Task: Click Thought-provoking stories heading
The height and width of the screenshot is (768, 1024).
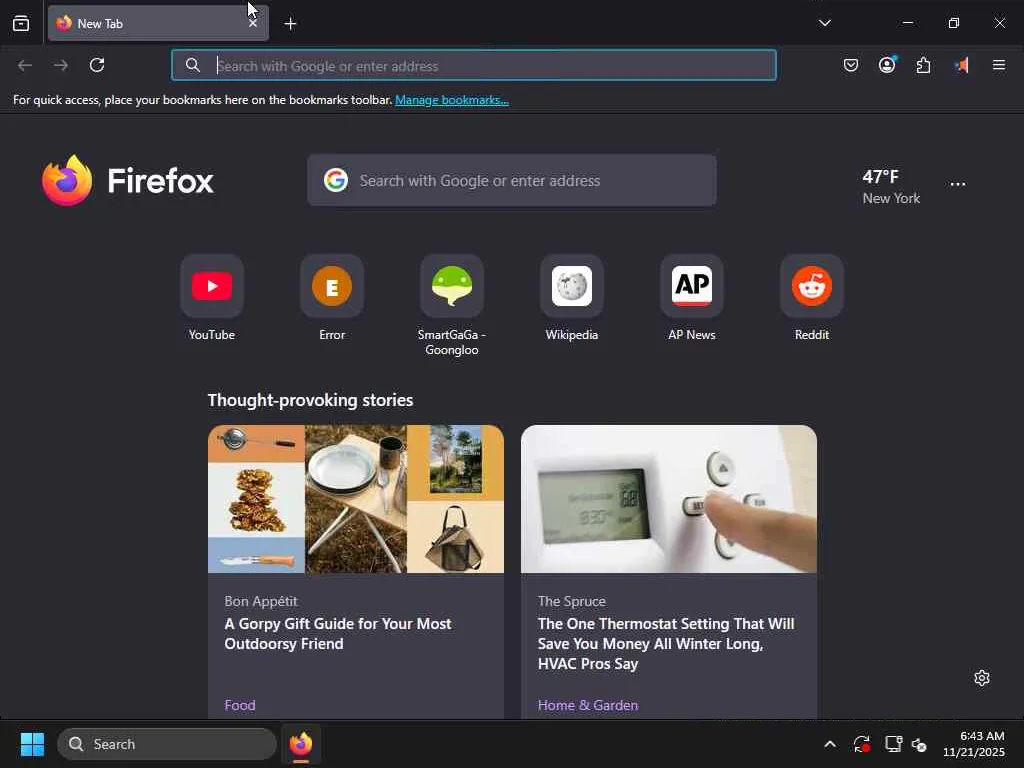Action: (310, 400)
